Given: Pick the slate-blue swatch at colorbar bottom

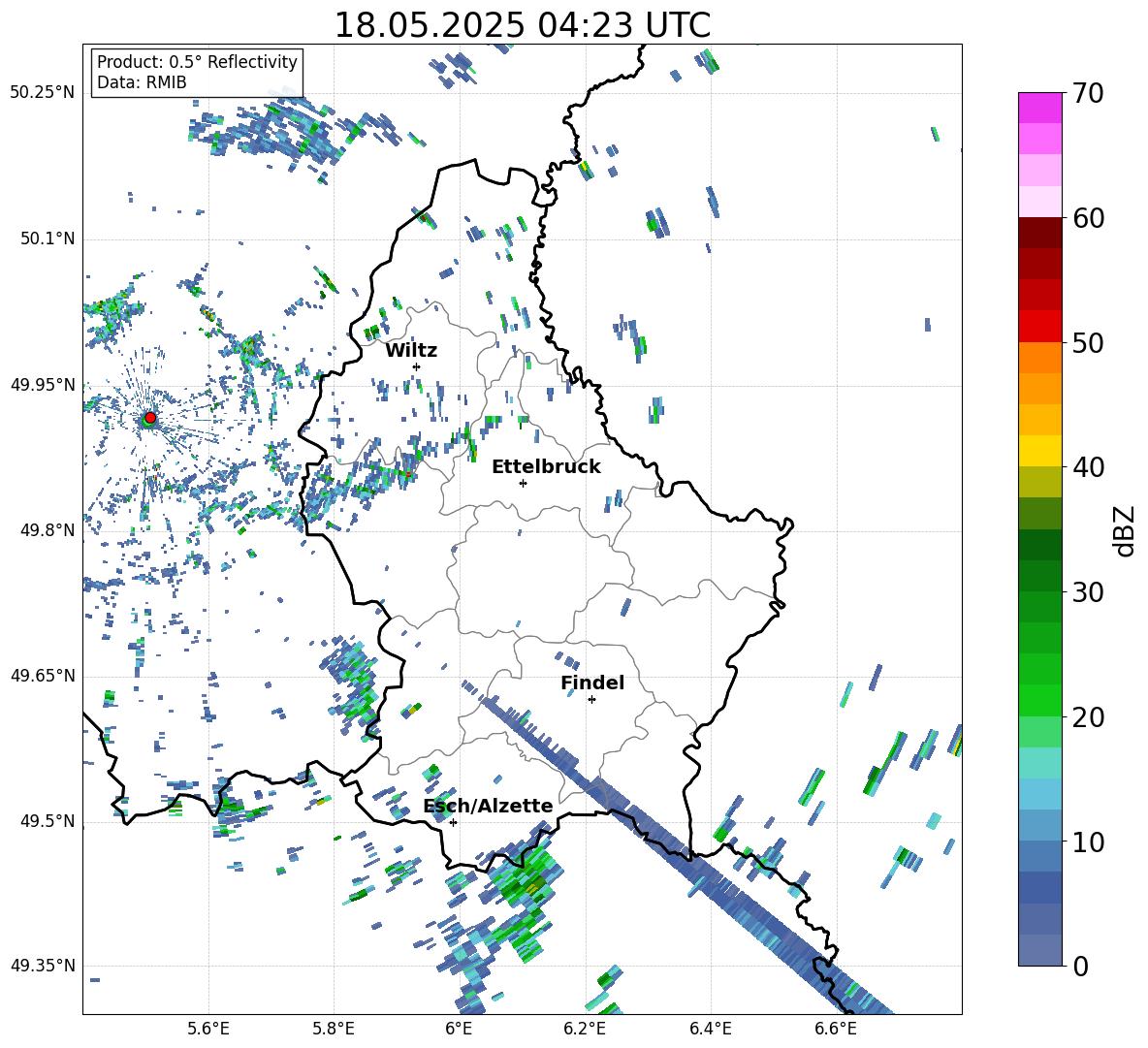Looking at the screenshot, I should coord(1039,950).
